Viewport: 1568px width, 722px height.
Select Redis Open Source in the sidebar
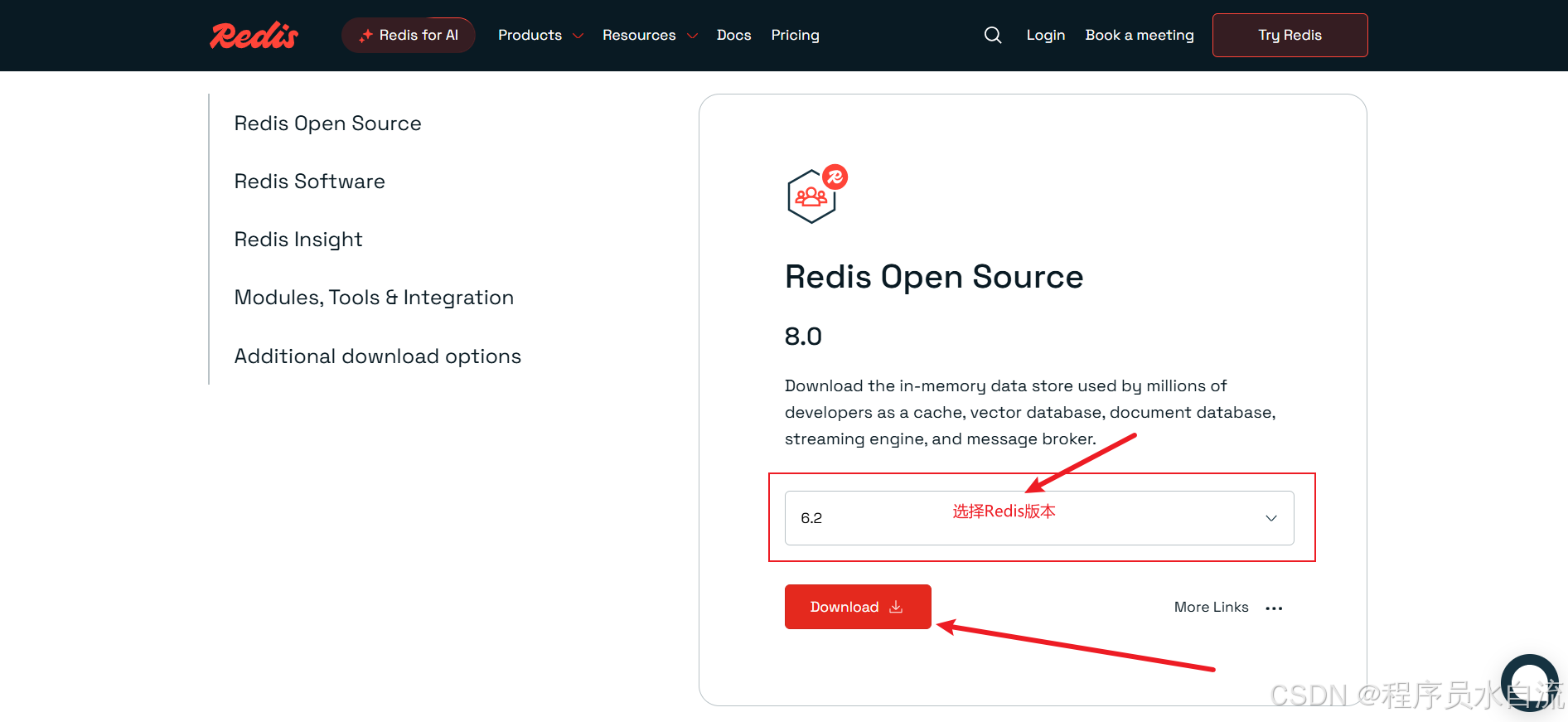(327, 124)
